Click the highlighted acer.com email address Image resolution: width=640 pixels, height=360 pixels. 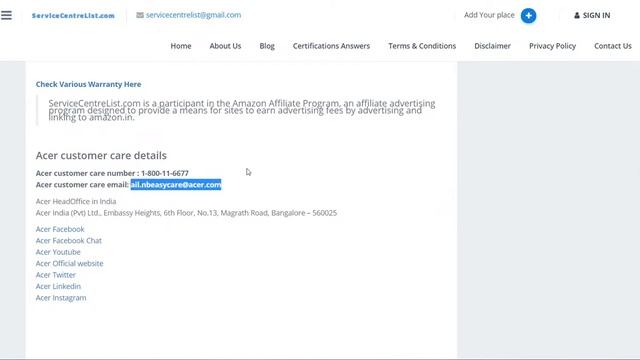click(176, 184)
